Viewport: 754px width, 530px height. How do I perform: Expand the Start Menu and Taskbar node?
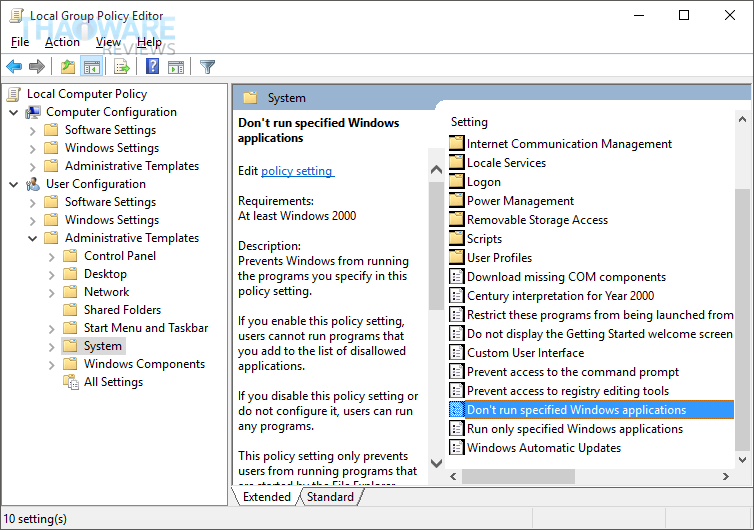[52, 329]
